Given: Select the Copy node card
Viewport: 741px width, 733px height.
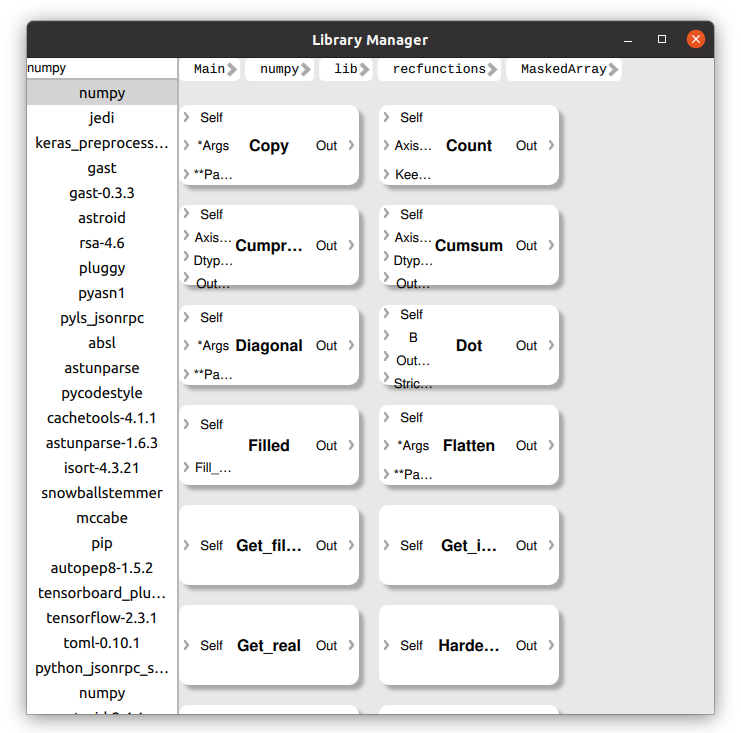Looking at the screenshot, I should (269, 145).
